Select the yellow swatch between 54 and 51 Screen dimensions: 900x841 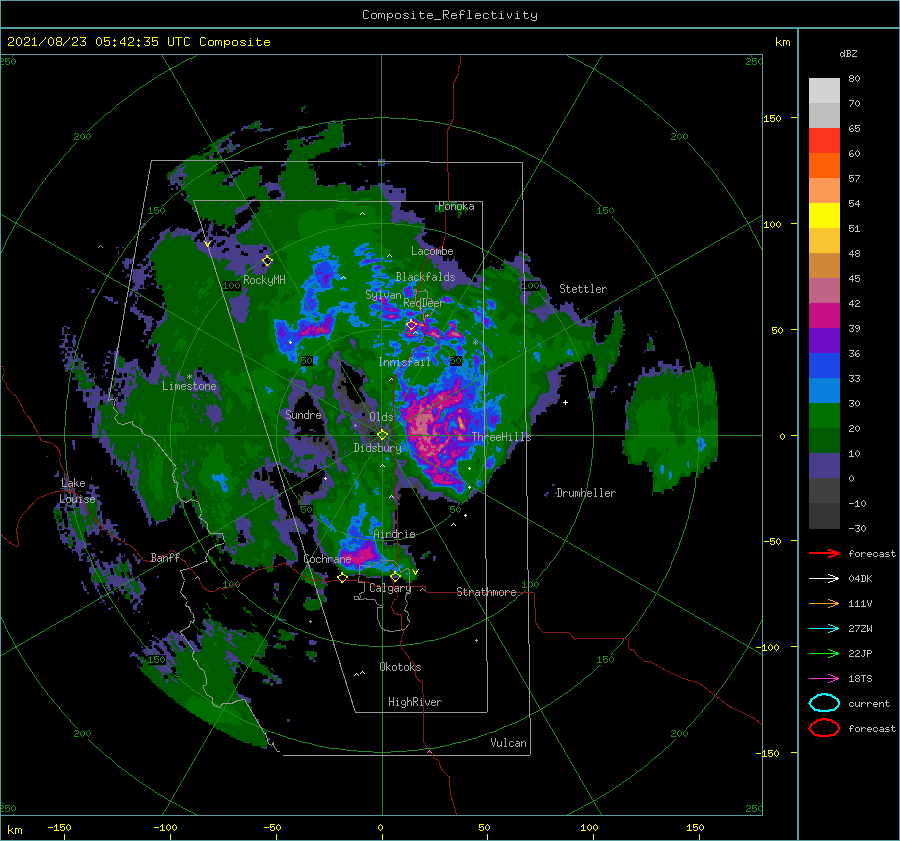(x=824, y=216)
